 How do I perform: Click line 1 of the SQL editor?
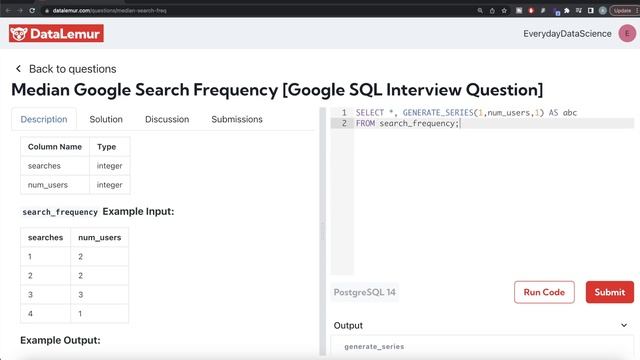[466, 113]
